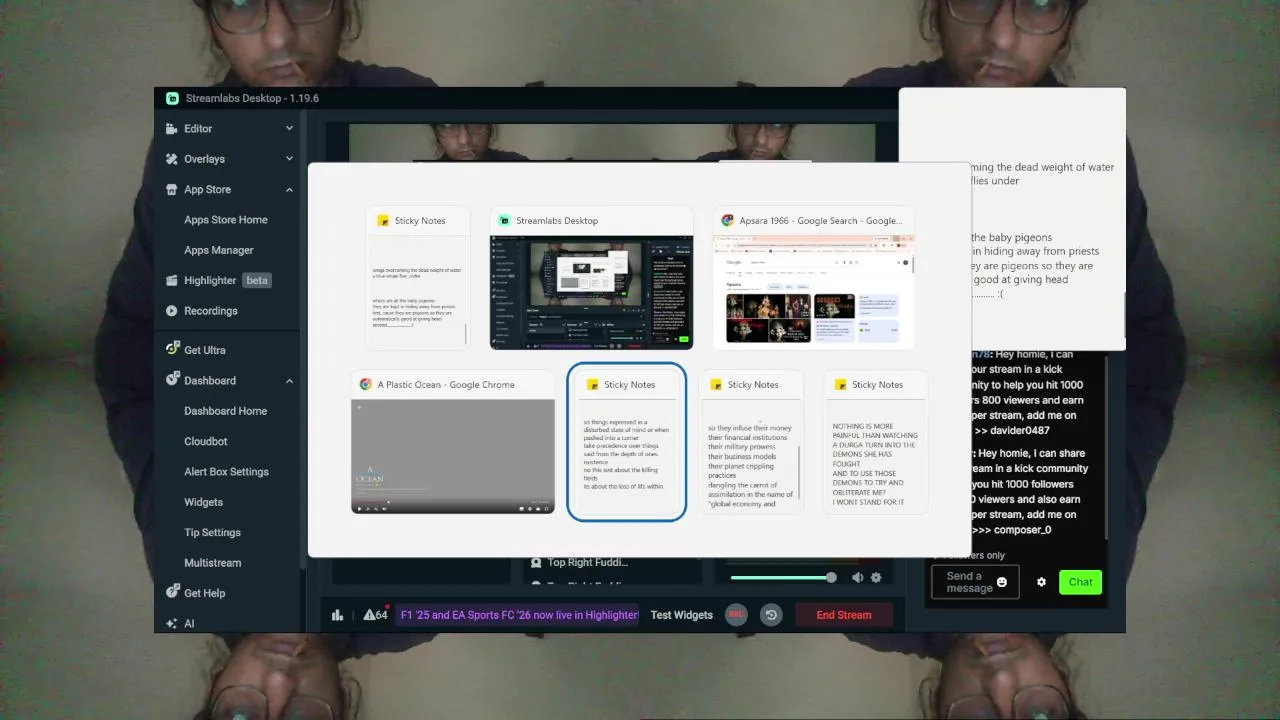
Task: Expand the Editor section chevron
Action: coord(289,129)
